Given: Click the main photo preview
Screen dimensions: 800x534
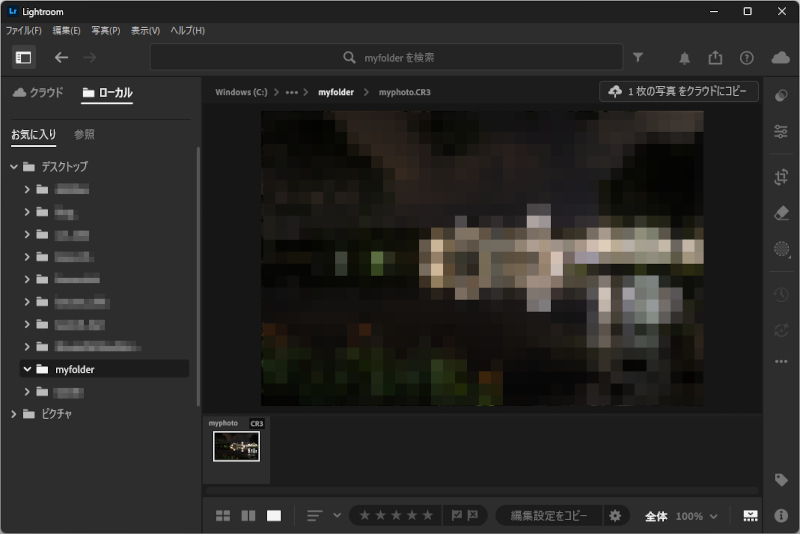Looking at the screenshot, I should (x=482, y=258).
